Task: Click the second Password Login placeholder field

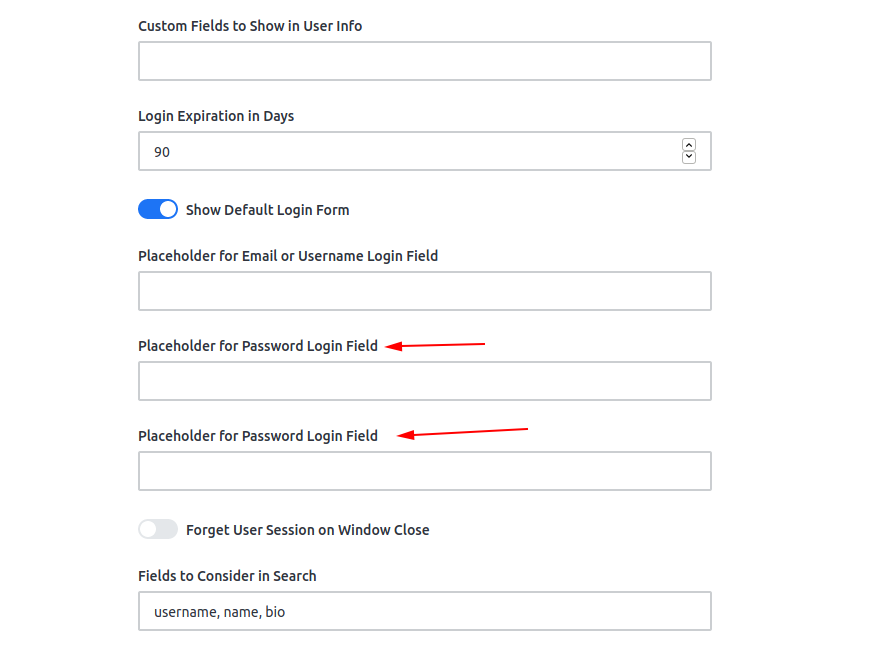Action: click(424, 471)
